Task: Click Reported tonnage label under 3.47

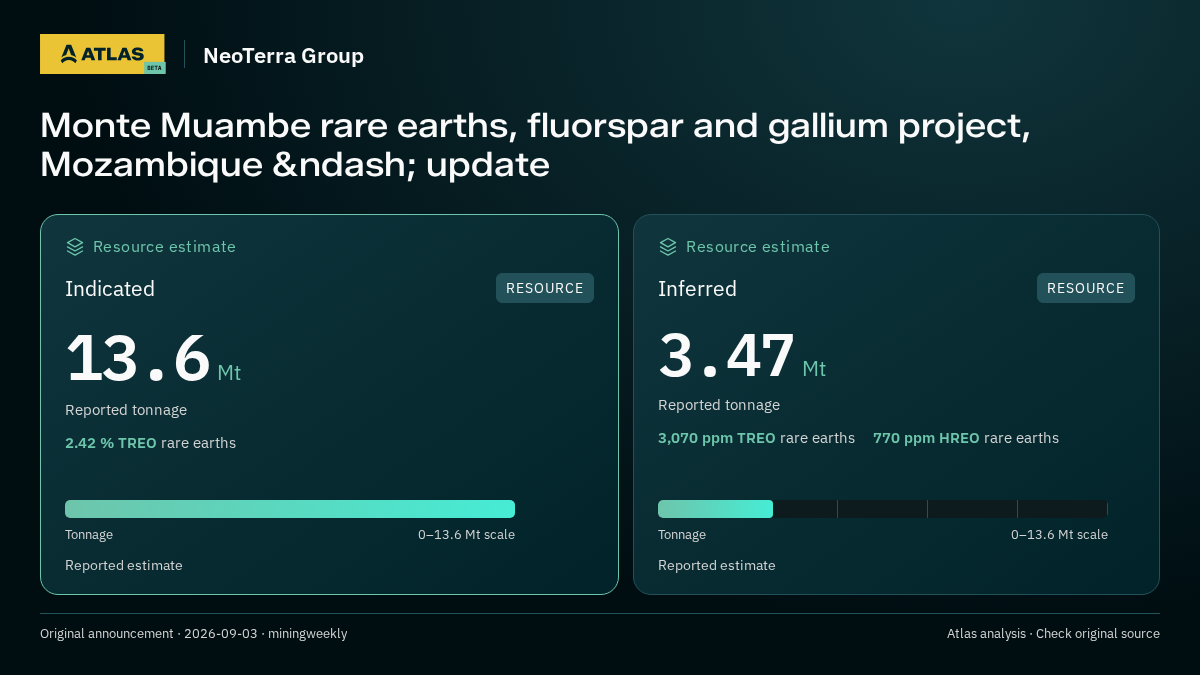Action: point(719,405)
